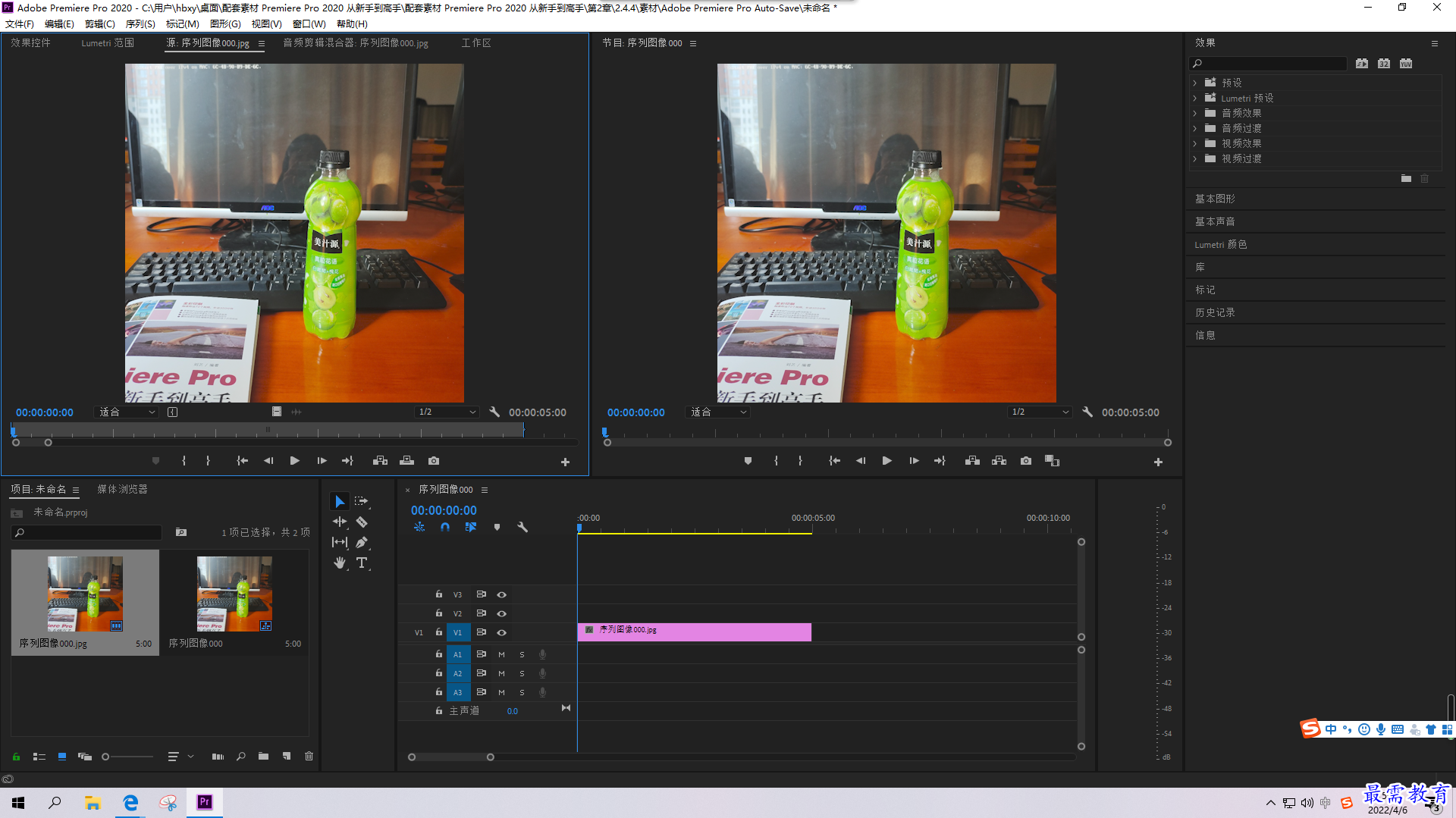This screenshot has height=818, width=1456.
Task: Open Source monitor zoom level dropdown
Action: pyautogui.click(x=126, y=412)
